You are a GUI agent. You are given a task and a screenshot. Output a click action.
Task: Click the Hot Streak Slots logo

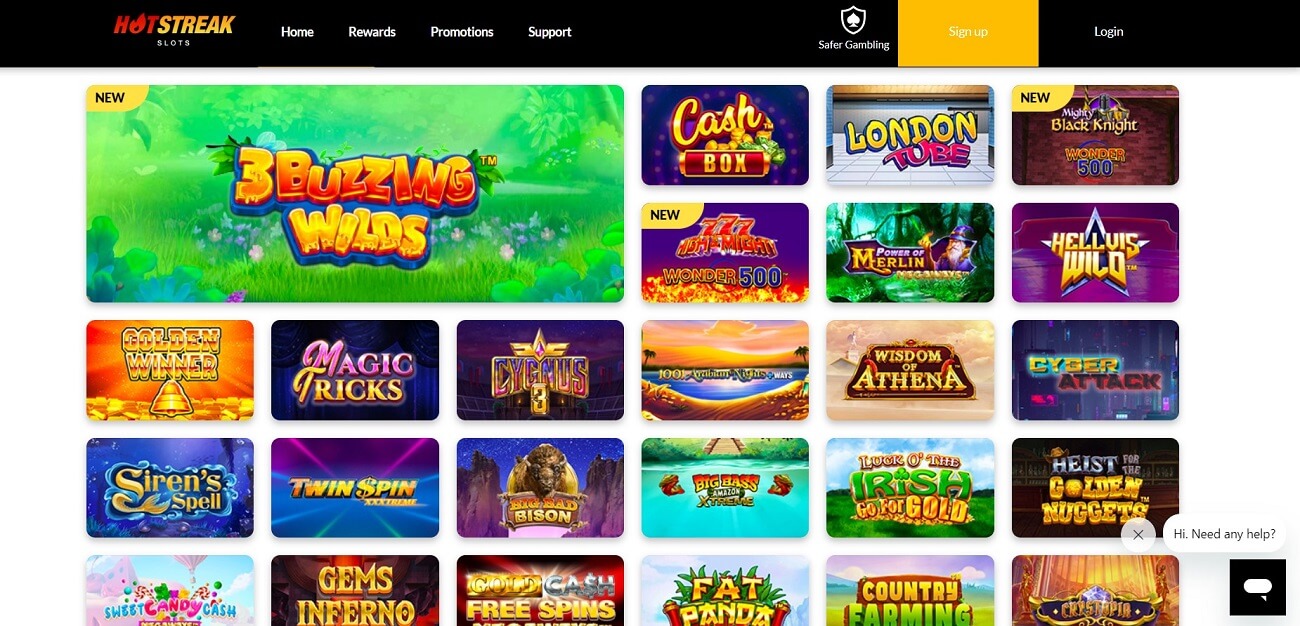tap(174, 30)
